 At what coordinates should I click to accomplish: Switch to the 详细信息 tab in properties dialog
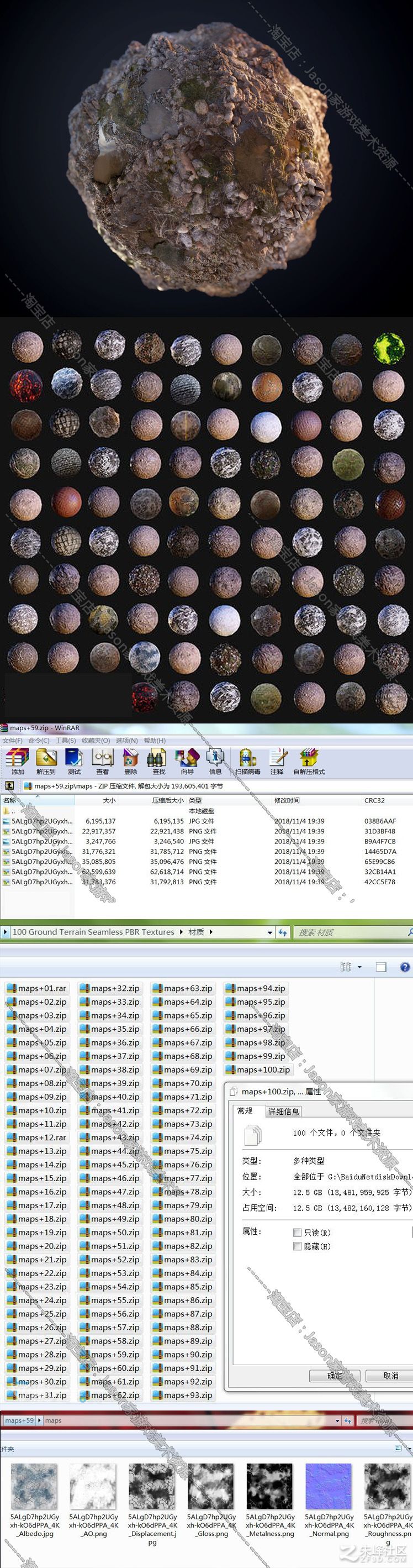pos(283,1111)
